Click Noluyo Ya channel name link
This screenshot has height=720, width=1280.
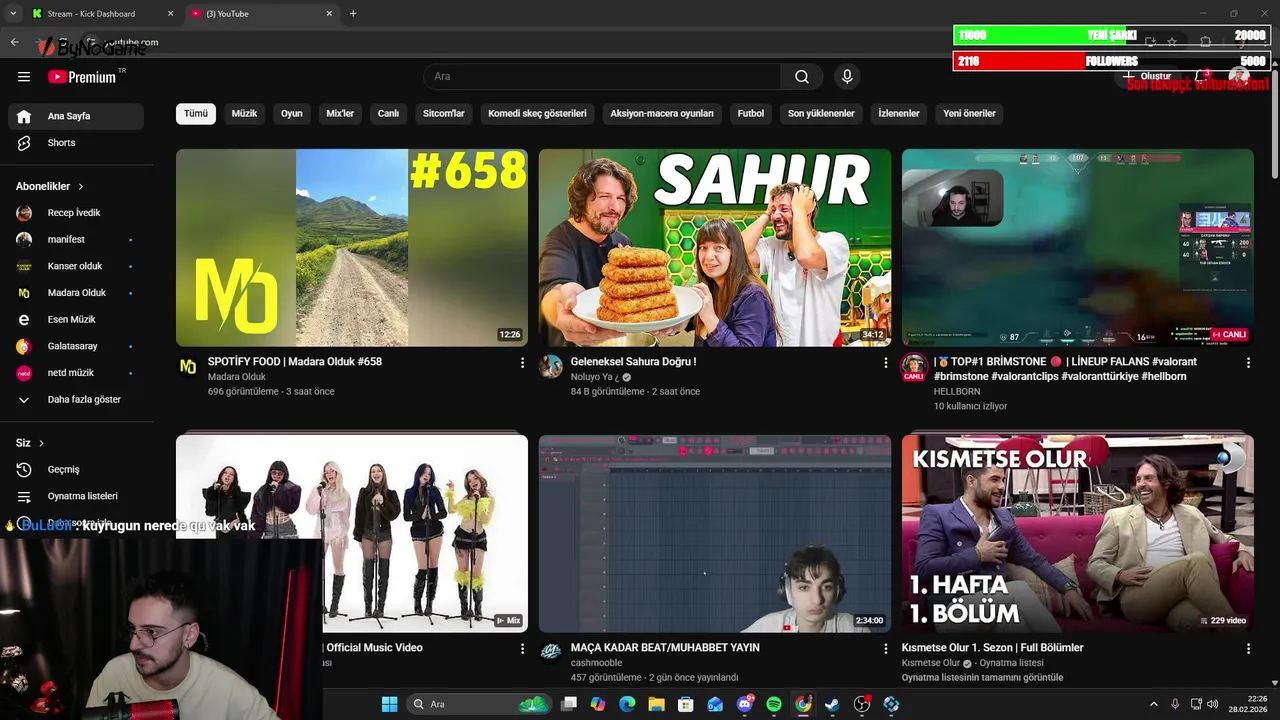coord(595,377)
